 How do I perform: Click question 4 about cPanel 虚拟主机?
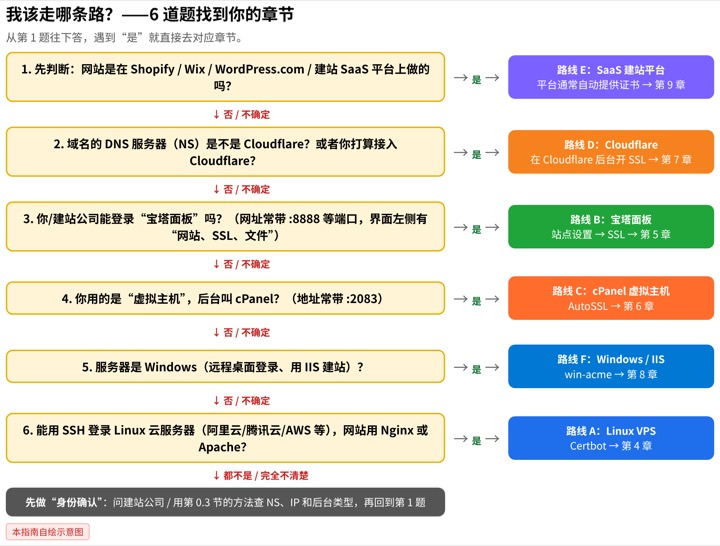pos(225,298)
